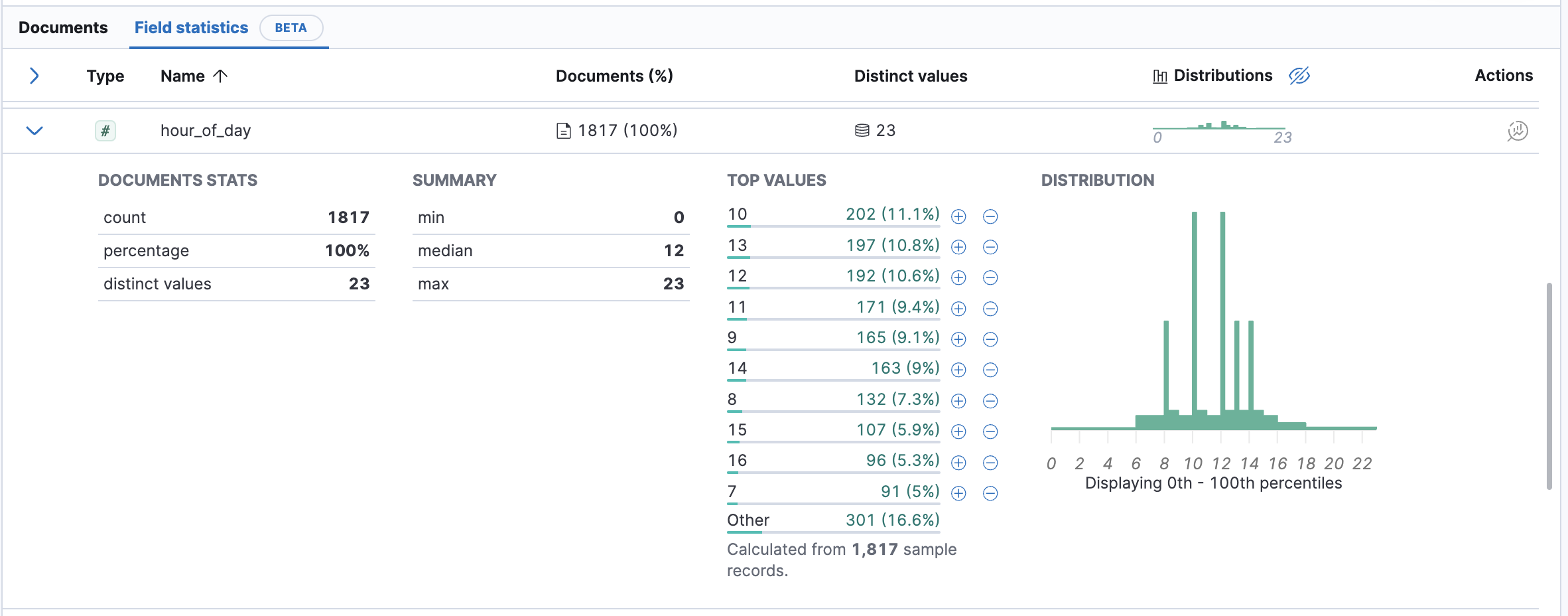Add filter for value 7 using plus icon
This screenshot has width=1568, height=616.
click(958, 493)
